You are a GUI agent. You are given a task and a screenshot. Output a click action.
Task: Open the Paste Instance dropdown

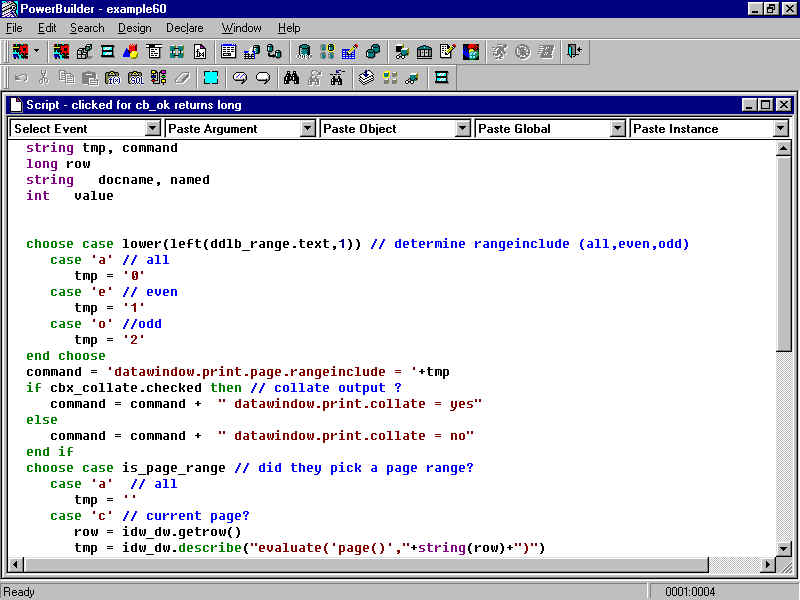point(781,128)
